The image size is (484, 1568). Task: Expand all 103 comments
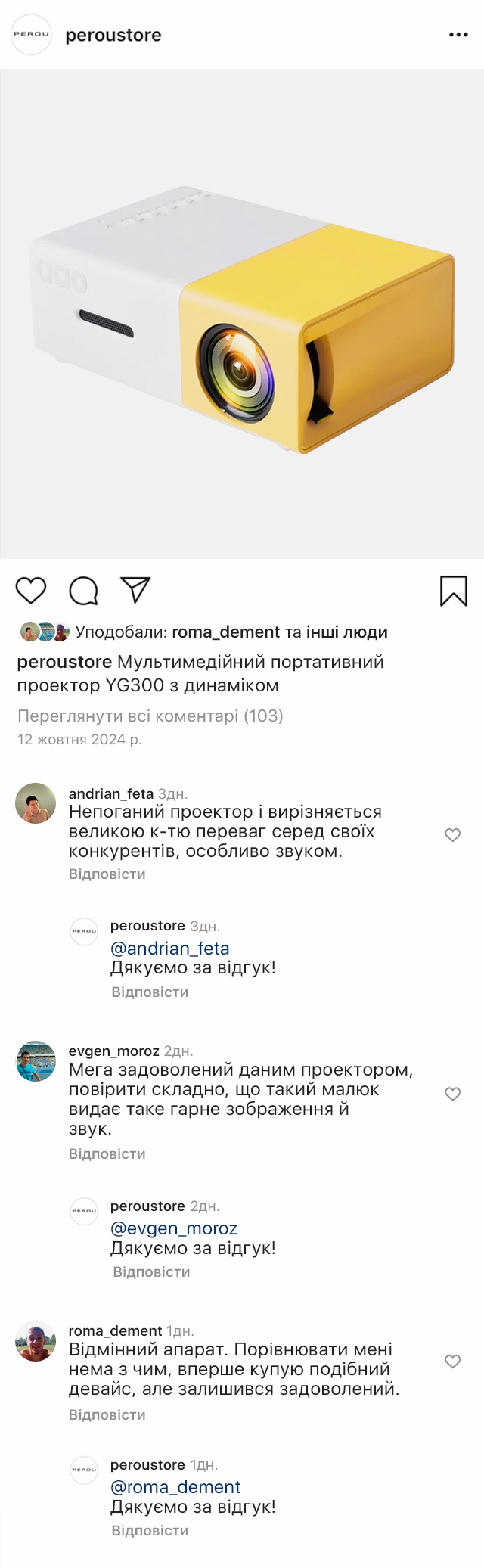[x=150, y=716]
